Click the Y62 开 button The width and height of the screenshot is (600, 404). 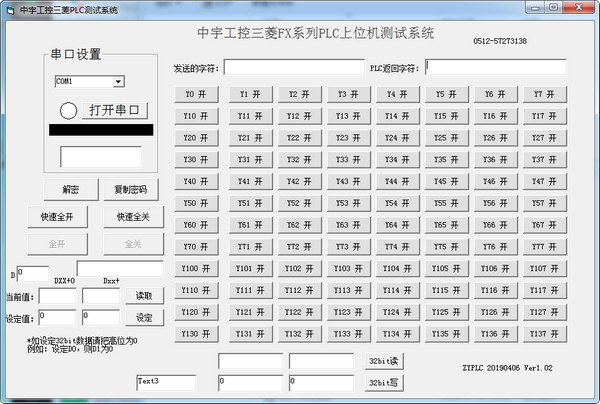300,225
